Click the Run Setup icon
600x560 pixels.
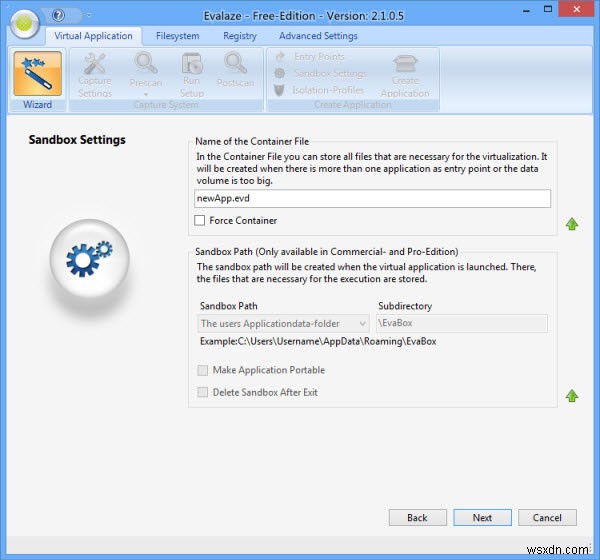coord(192,63)
